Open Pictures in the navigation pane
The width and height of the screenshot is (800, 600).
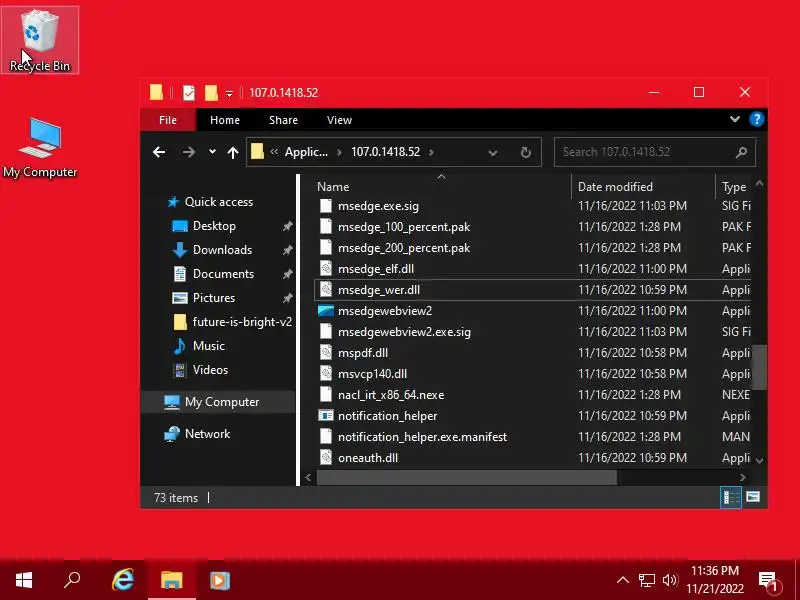point(214,298)
